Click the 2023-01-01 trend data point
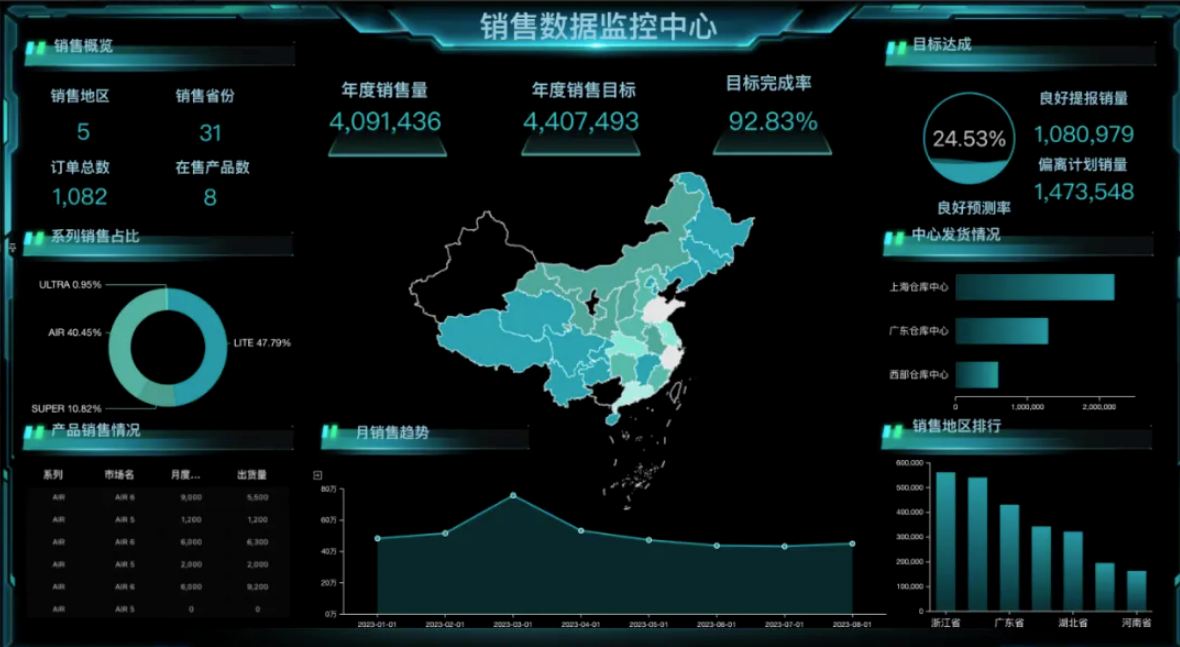This screenshot has height=647, width=1180. [377, 538]
